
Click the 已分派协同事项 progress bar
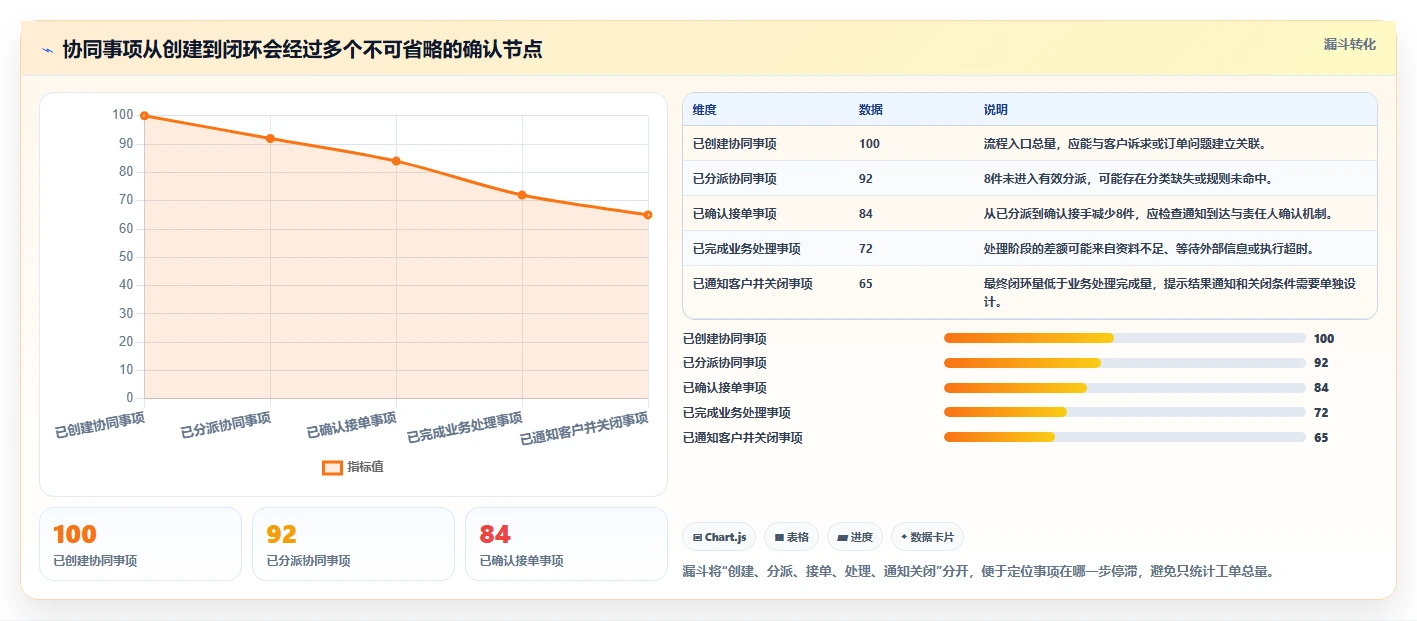point(1125,363)
